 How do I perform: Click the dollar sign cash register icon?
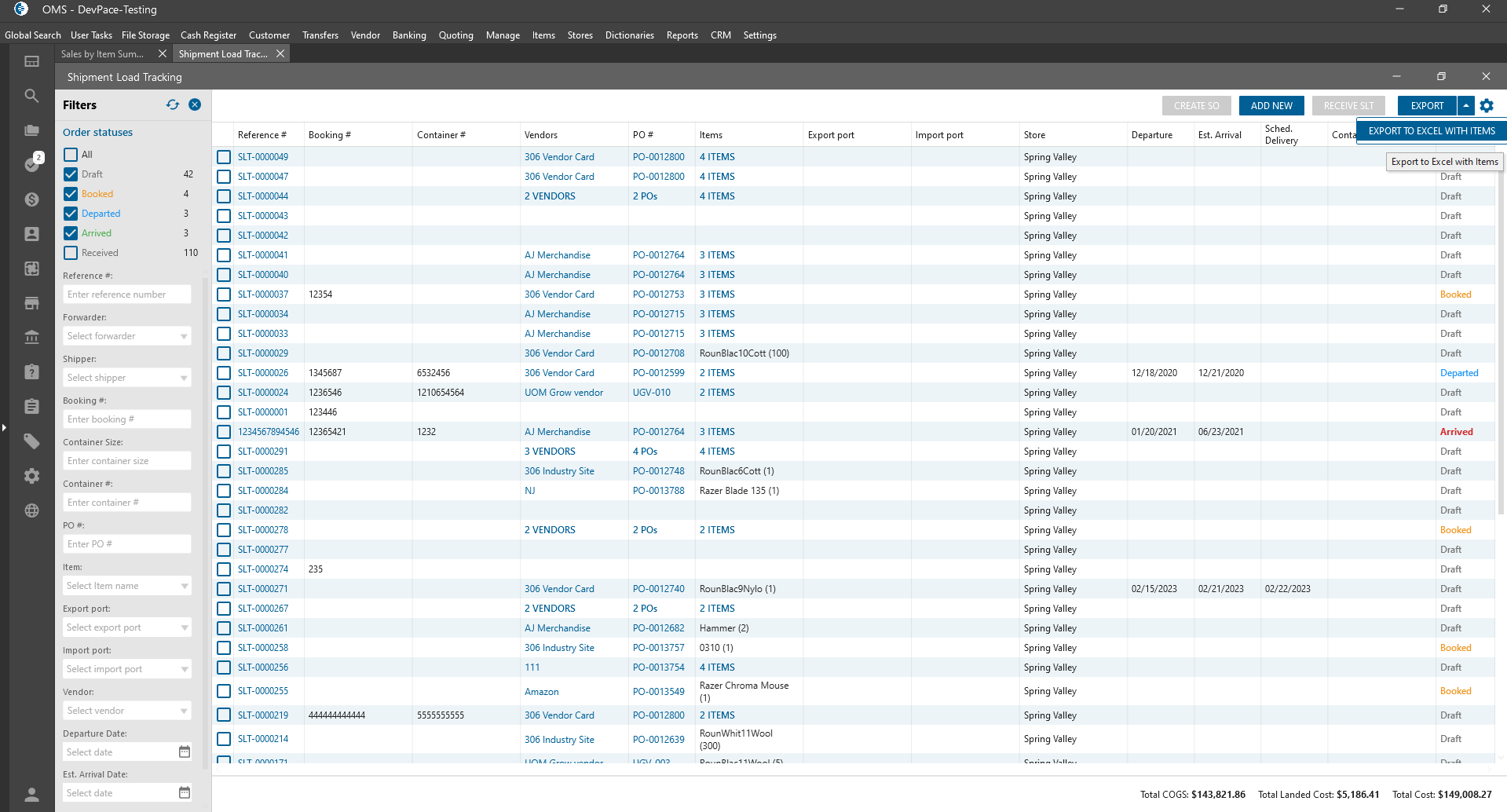point(31,199)
